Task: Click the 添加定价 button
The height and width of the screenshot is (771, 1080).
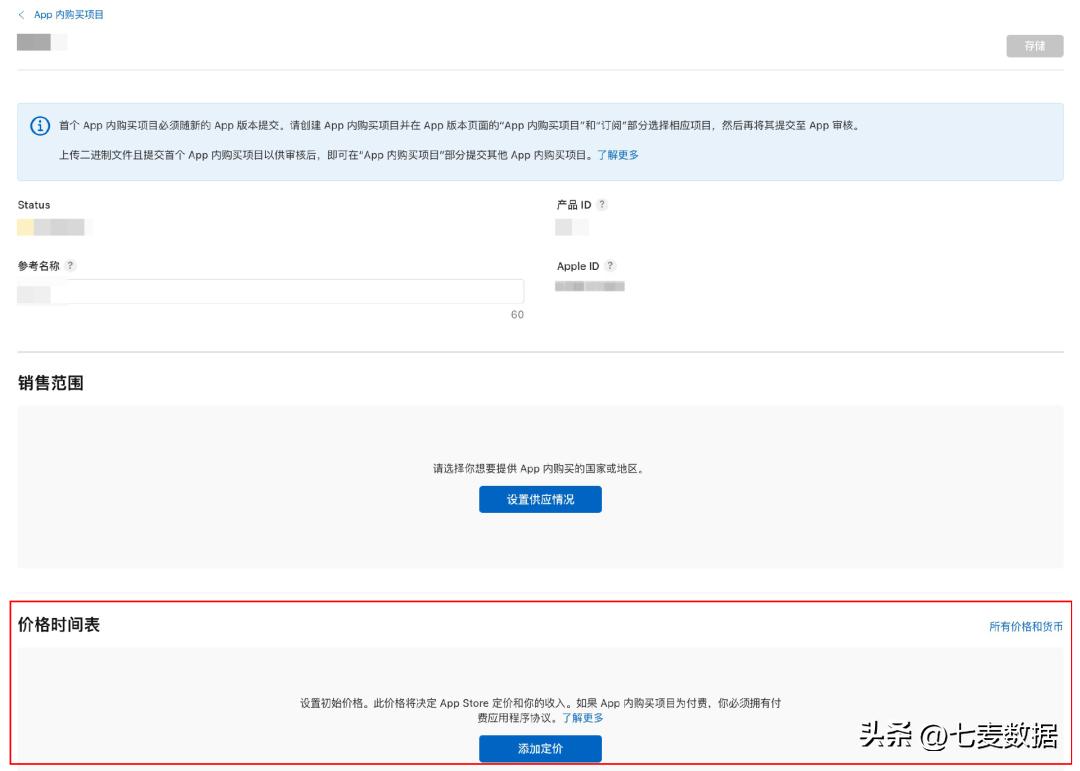Action: coord(540,748)
